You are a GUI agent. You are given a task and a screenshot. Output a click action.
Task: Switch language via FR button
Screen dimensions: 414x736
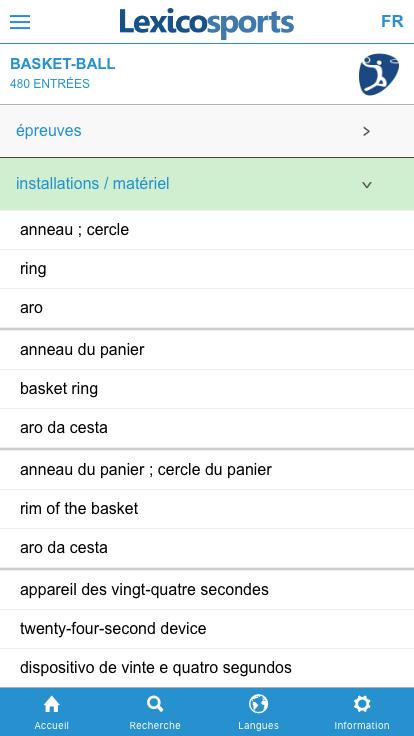392,22
